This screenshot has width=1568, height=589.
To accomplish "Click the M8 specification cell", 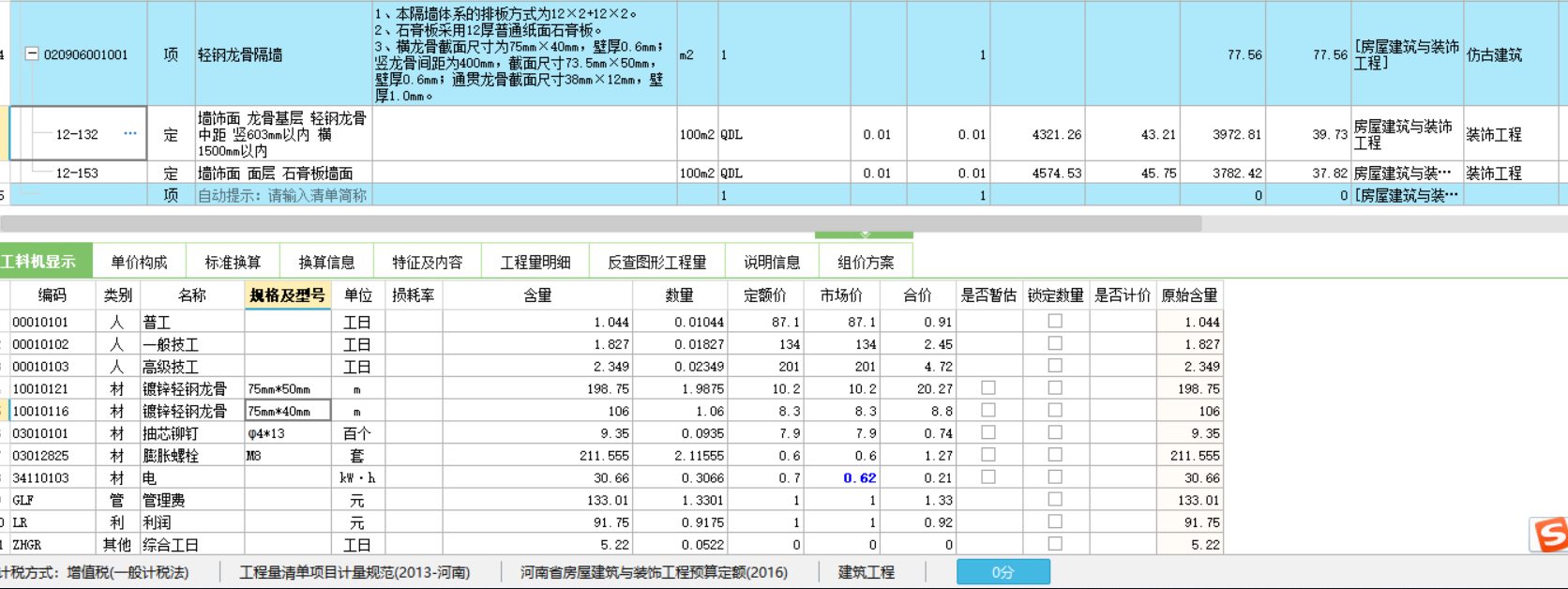I will pyautogui.click(x=288, y=456).
